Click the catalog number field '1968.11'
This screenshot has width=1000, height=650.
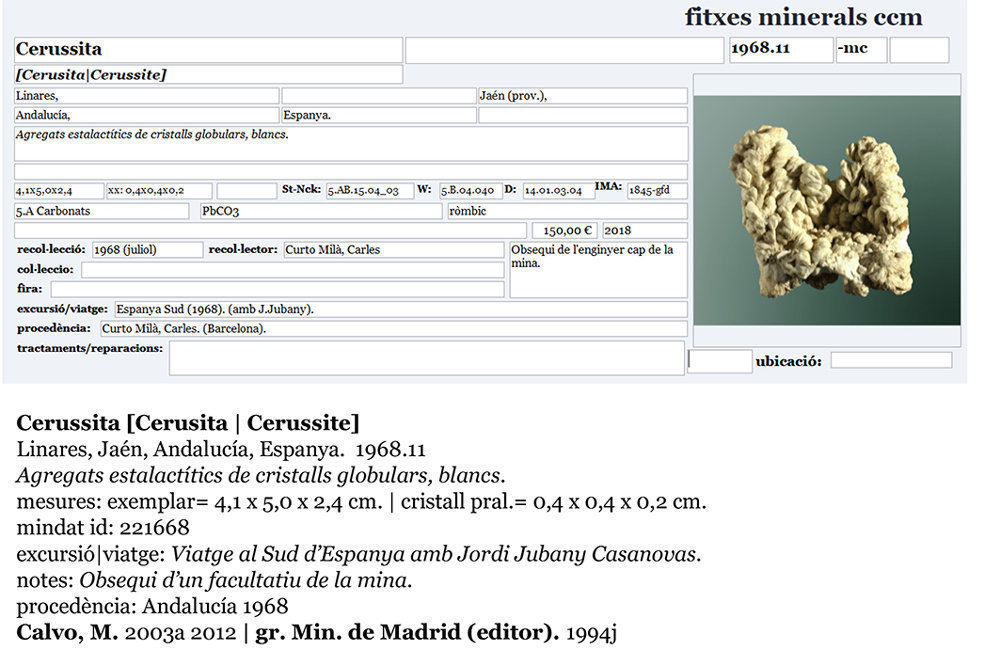(781, 50)
